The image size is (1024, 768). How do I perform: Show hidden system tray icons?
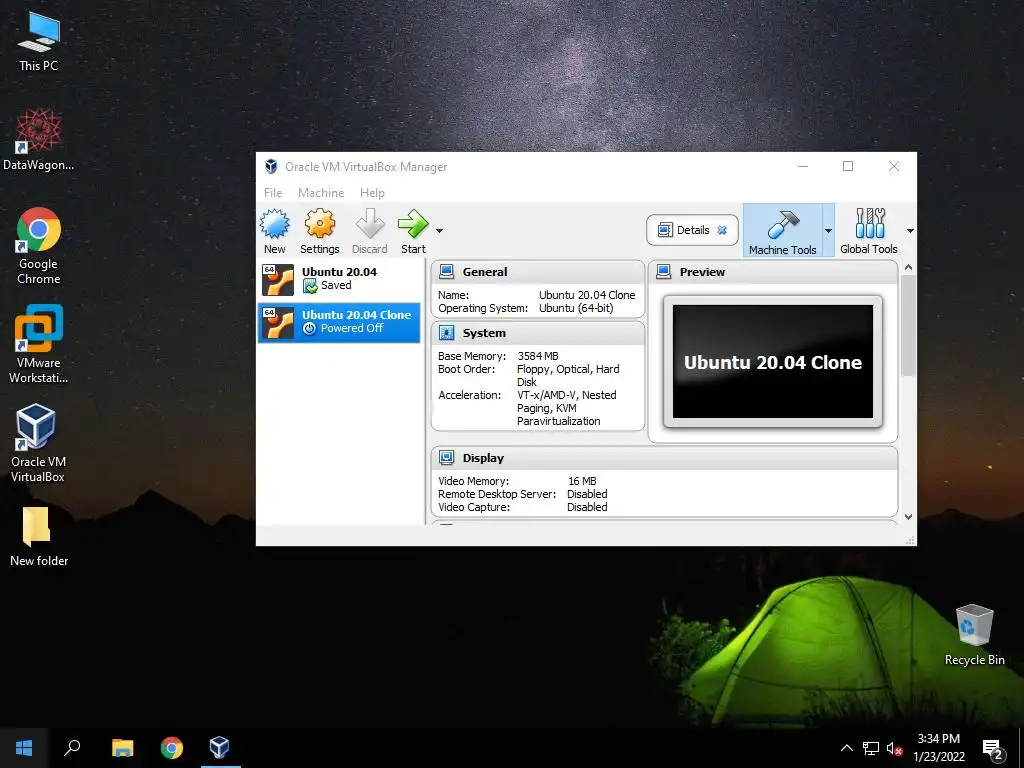[846, 748]
